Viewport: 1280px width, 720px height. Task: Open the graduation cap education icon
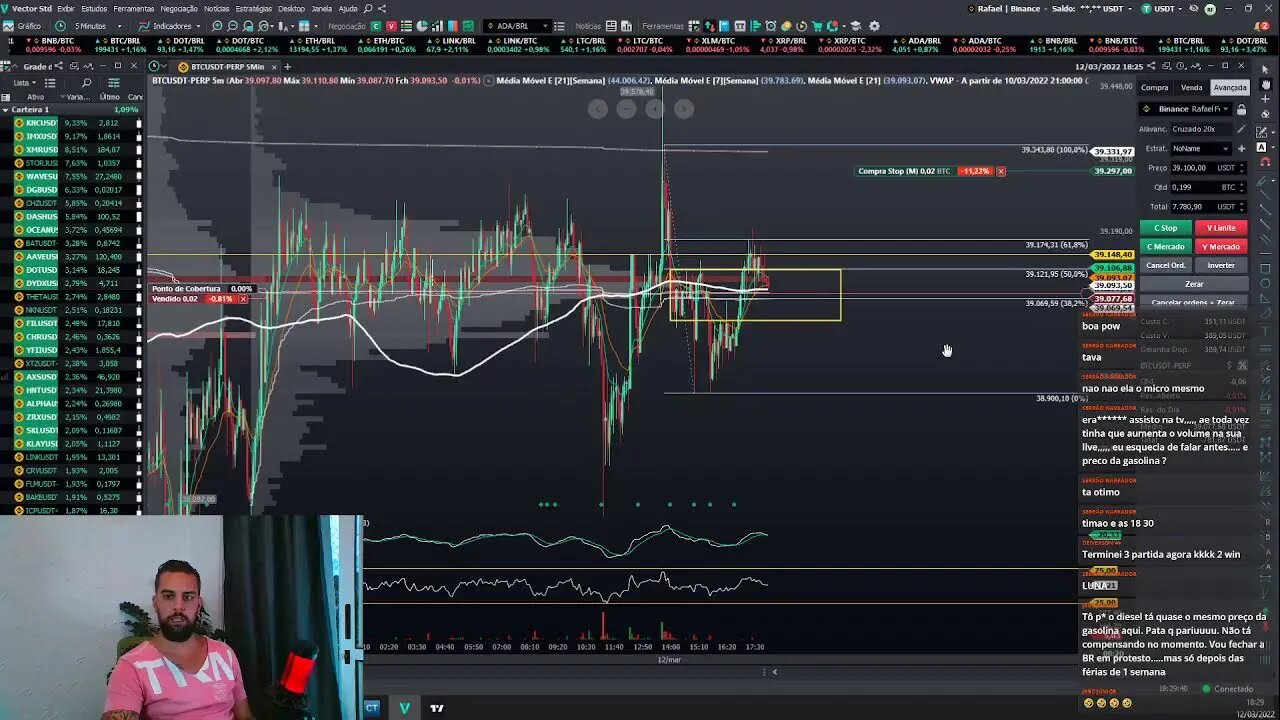[x=856, y=26]
